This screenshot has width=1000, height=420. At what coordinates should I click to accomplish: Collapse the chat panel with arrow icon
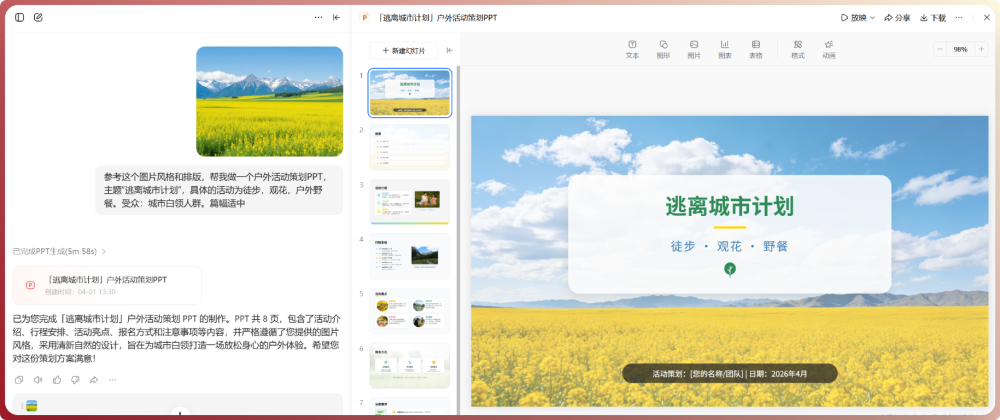(337, 18)
